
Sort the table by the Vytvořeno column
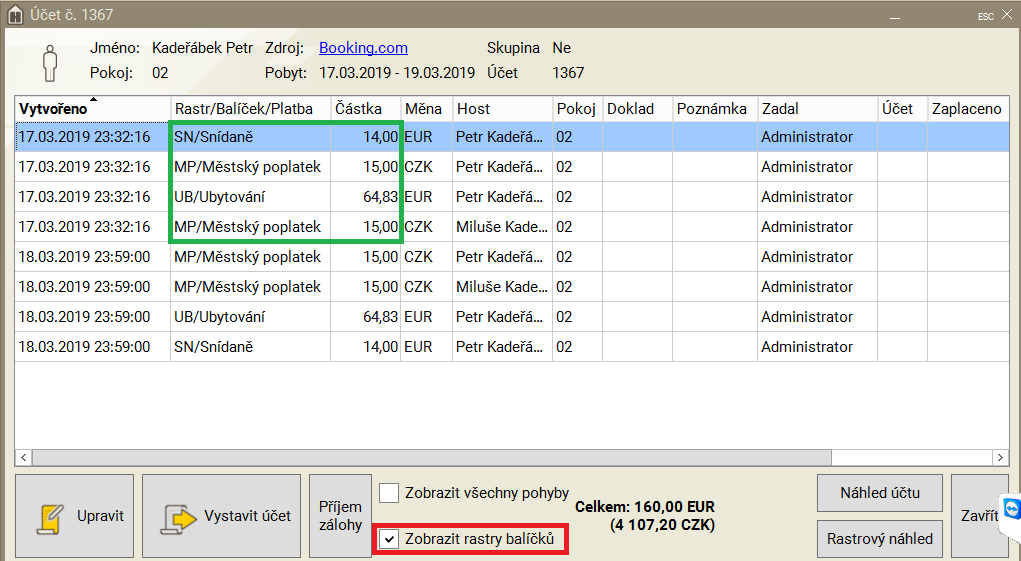pyautogui.click(x=92, y=108)
